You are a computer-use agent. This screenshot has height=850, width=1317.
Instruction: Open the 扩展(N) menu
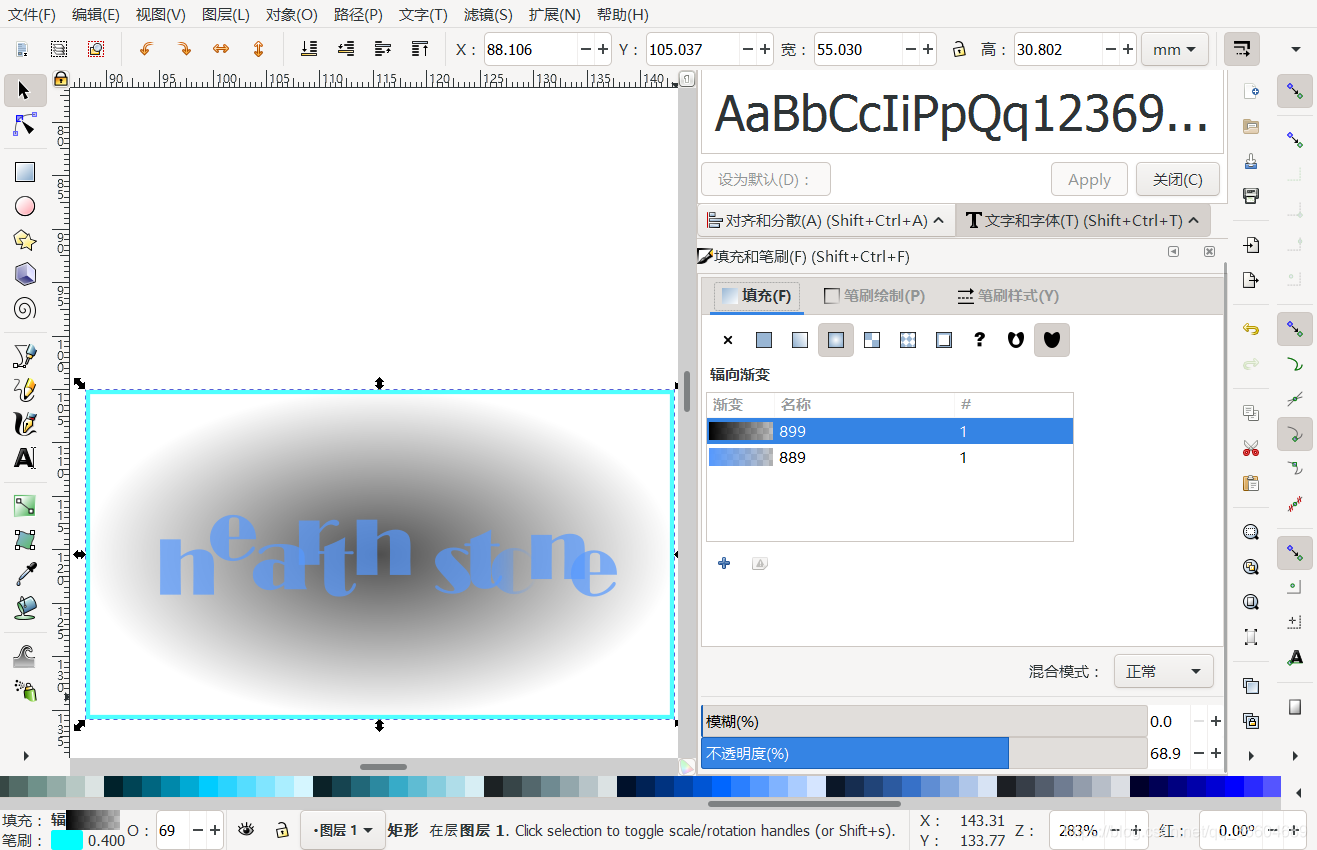point(554,15)
